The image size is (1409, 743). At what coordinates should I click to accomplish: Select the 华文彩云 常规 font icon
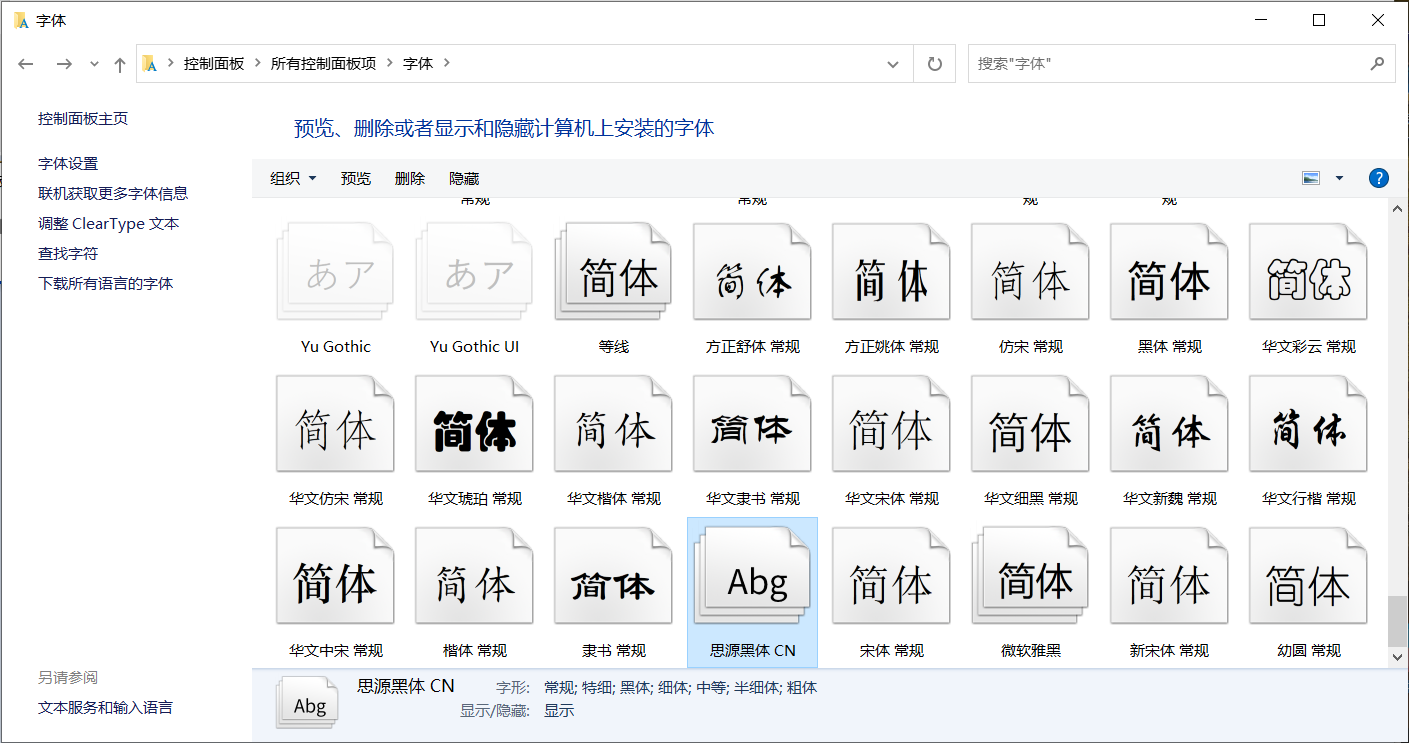pyautogui.click(x=1308, y=272)
